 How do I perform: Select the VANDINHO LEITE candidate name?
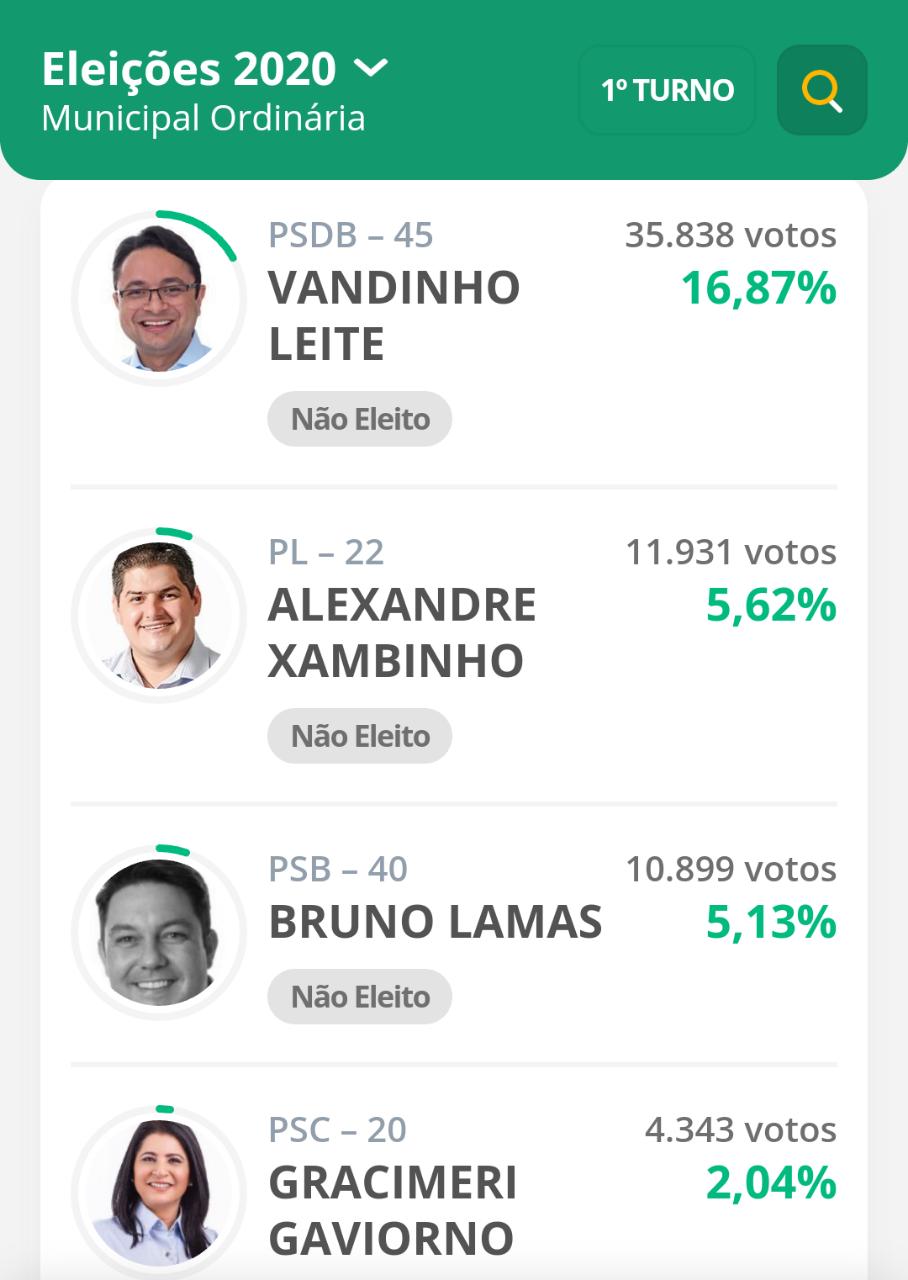(394, 316)
